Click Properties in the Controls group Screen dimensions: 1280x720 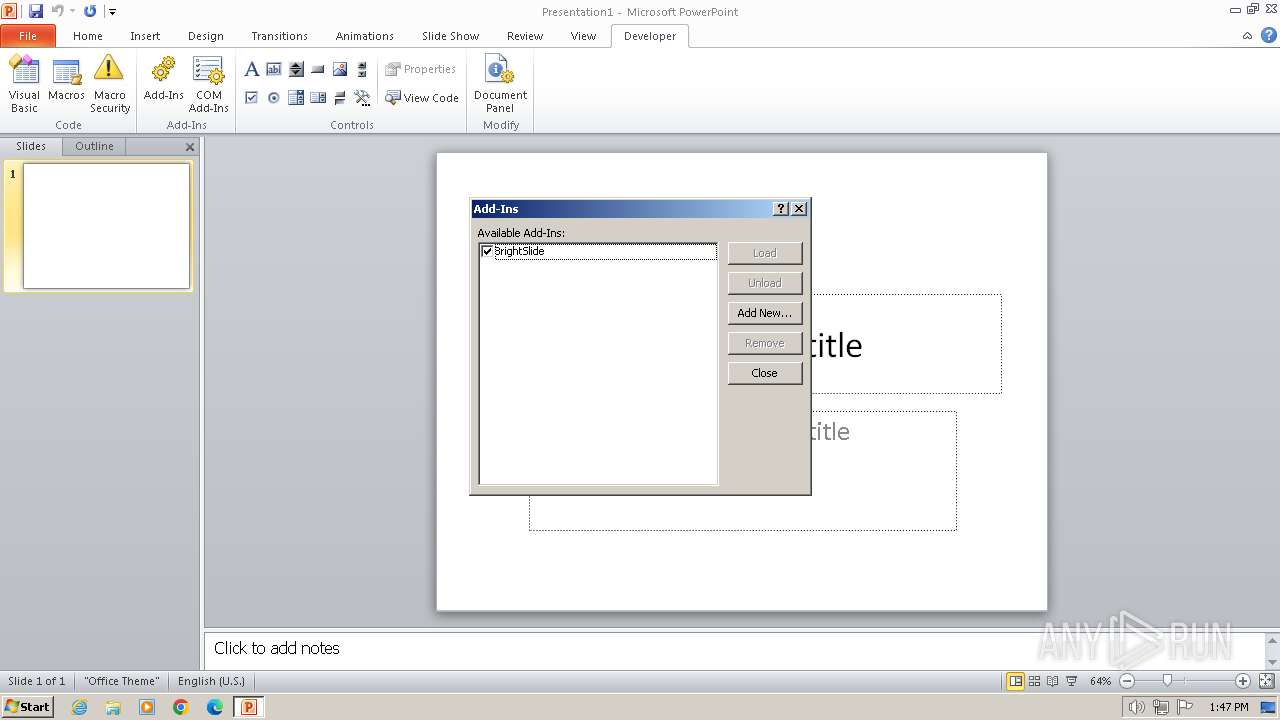click(421, 69)
